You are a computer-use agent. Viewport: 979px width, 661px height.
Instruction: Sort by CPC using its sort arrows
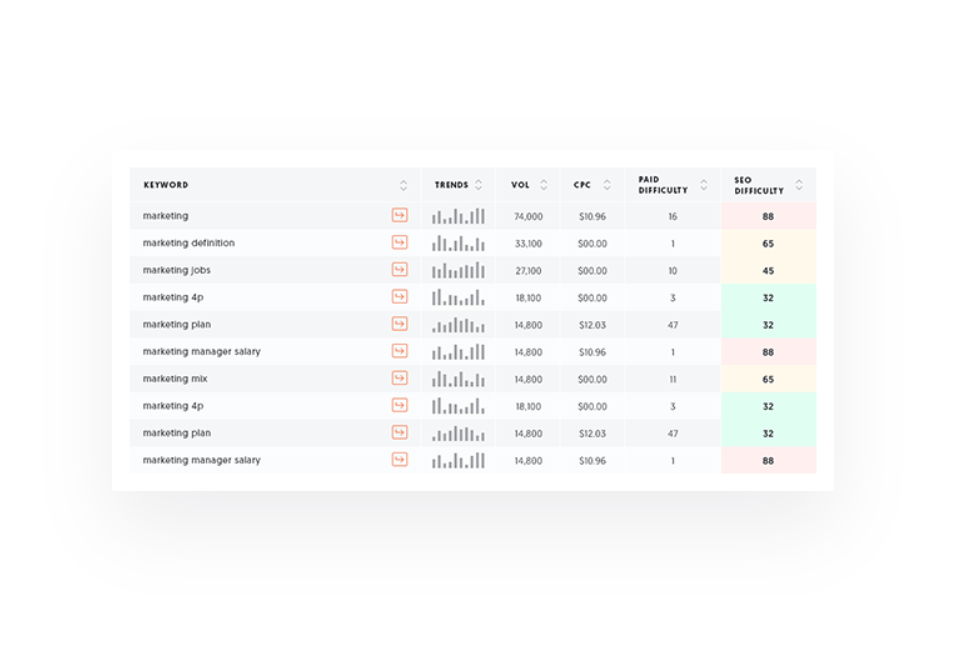607,185
